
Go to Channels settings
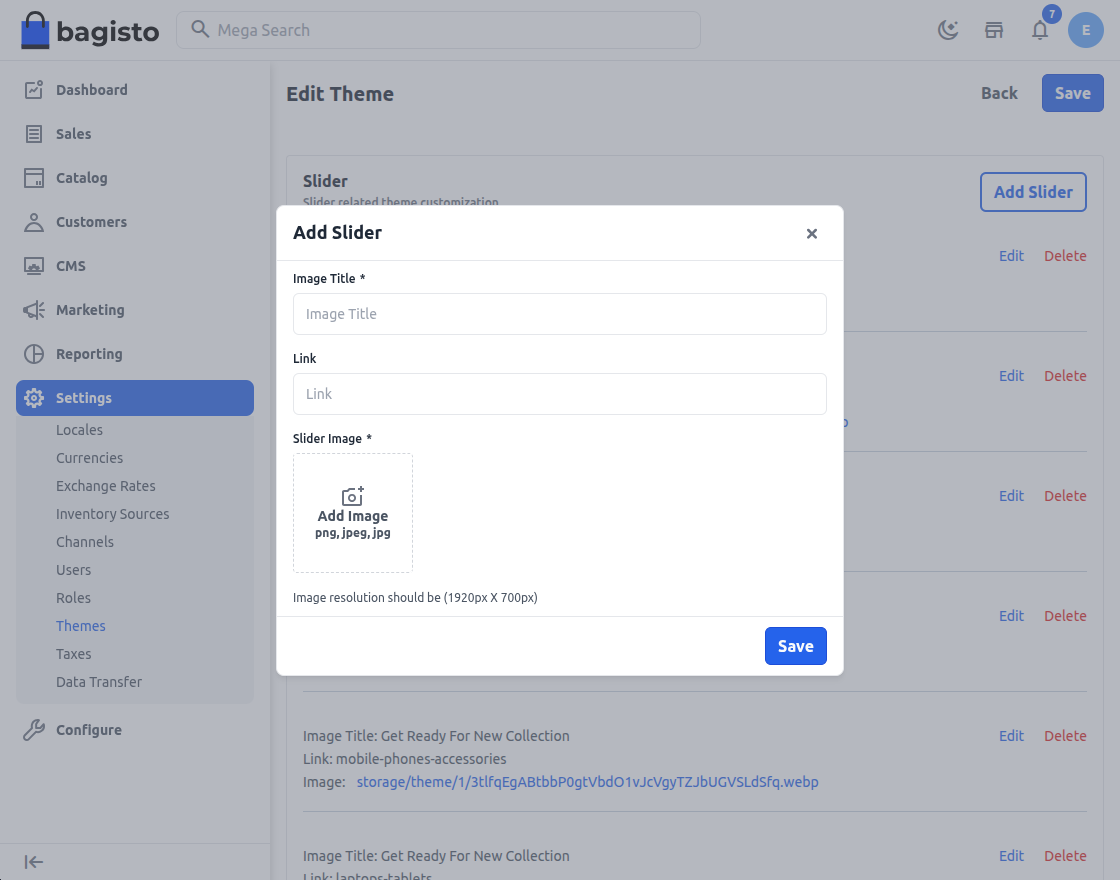85,542
